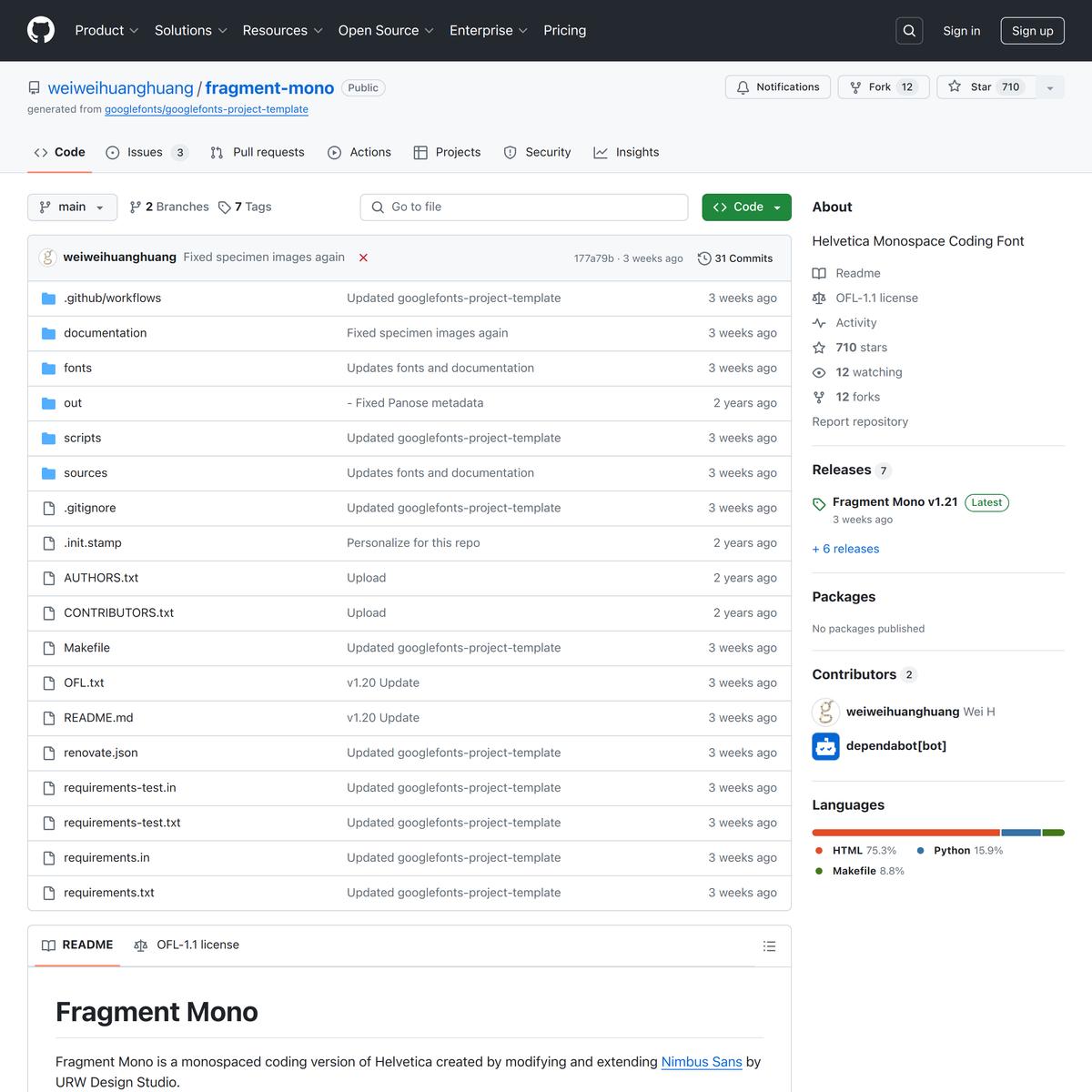The image size is (1092, 1092).
Task: Click the Notifications bell button
Action: tap(777, 87)
